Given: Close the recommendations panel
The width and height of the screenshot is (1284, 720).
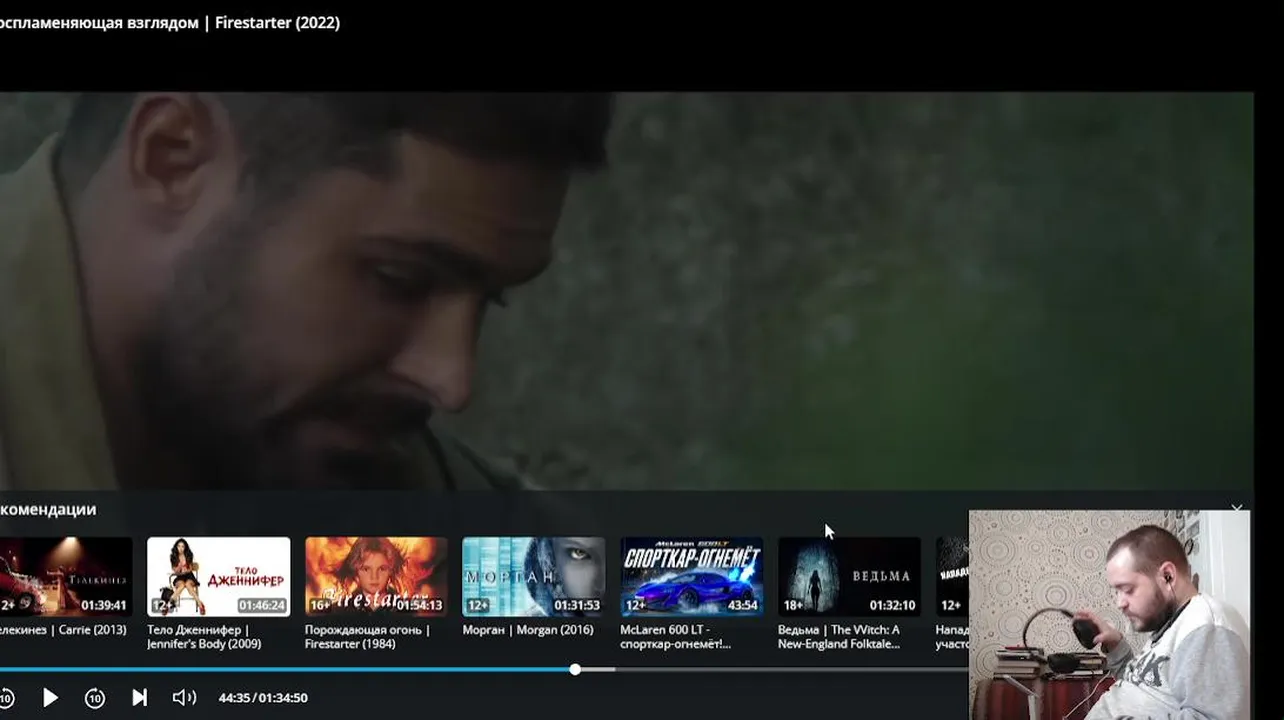Looking at the screenshot, I should (x=1237, y=509).
